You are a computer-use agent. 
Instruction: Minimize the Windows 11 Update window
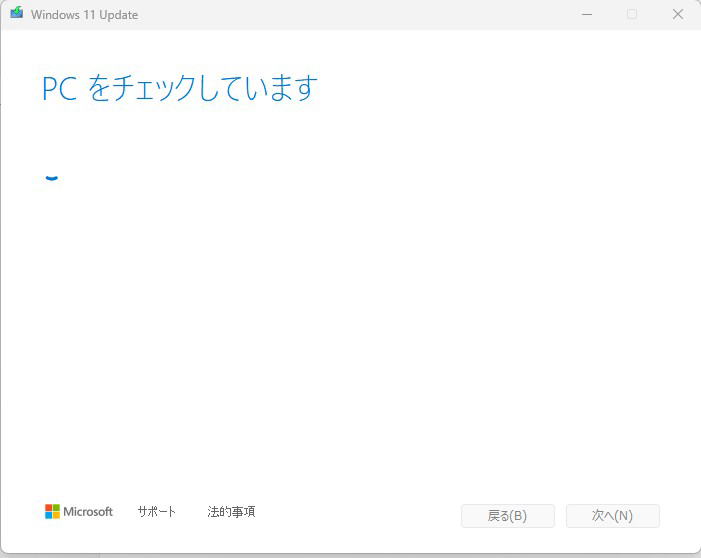587,14
